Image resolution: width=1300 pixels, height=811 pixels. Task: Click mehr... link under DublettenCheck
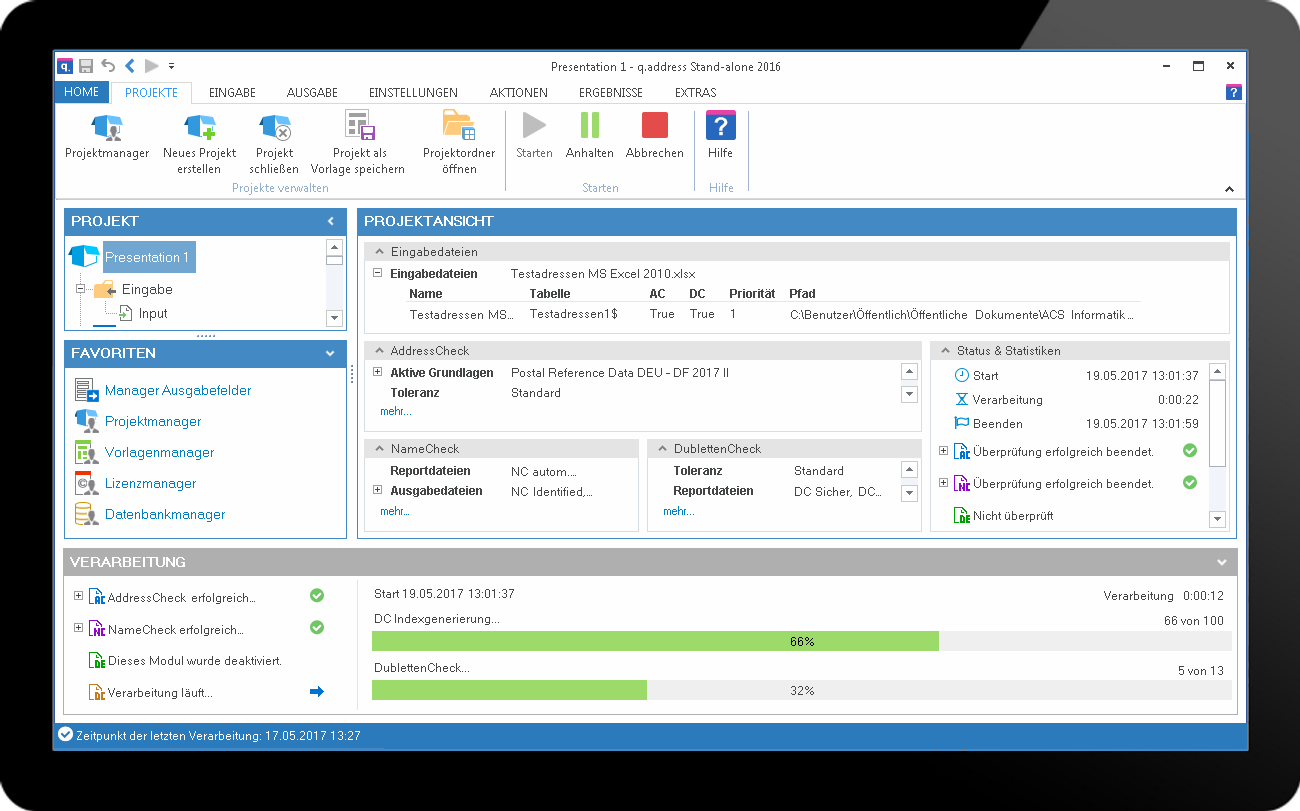(678, 511)
